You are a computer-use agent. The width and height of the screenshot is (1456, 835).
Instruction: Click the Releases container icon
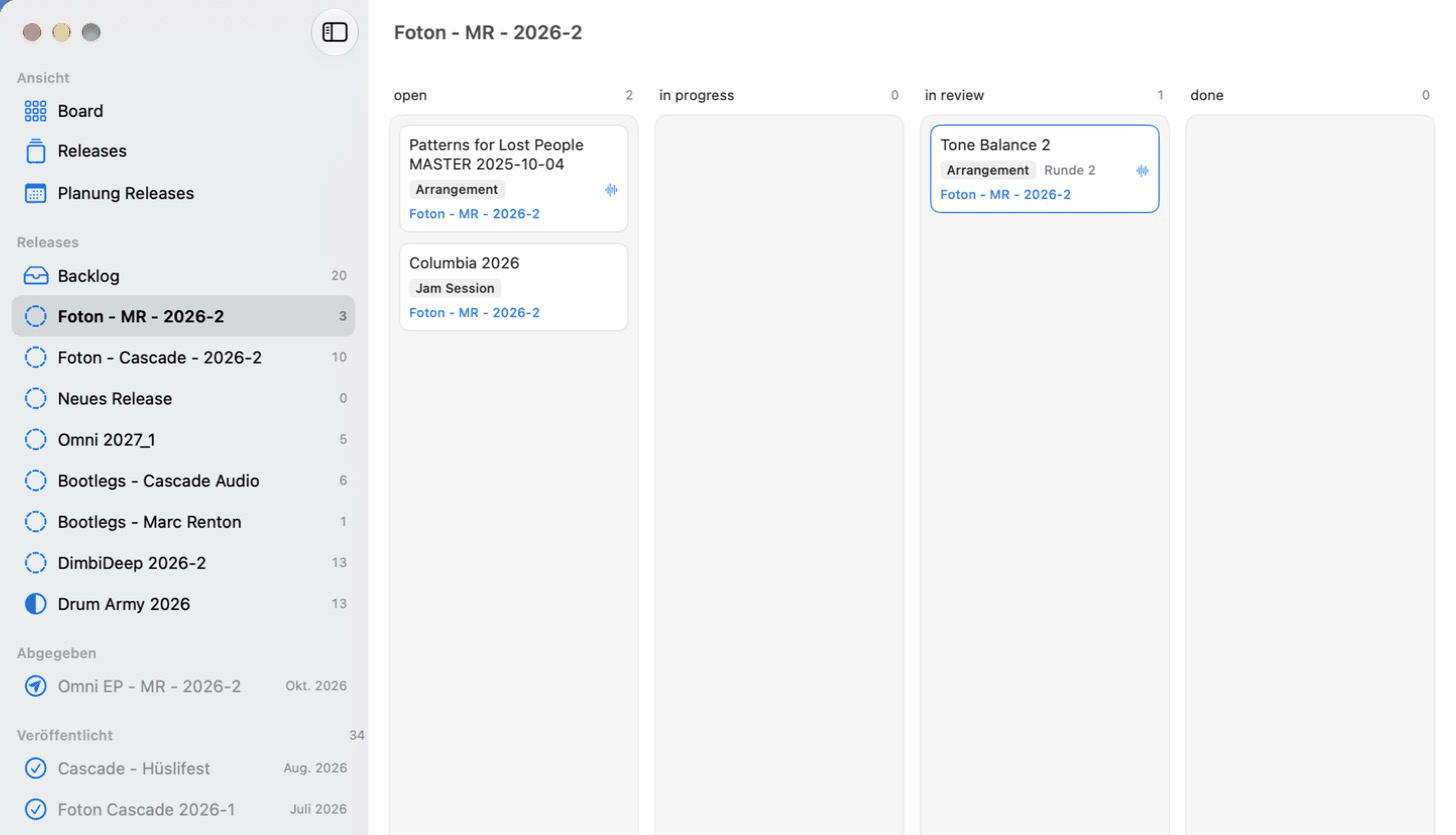(x=35, y=151)
